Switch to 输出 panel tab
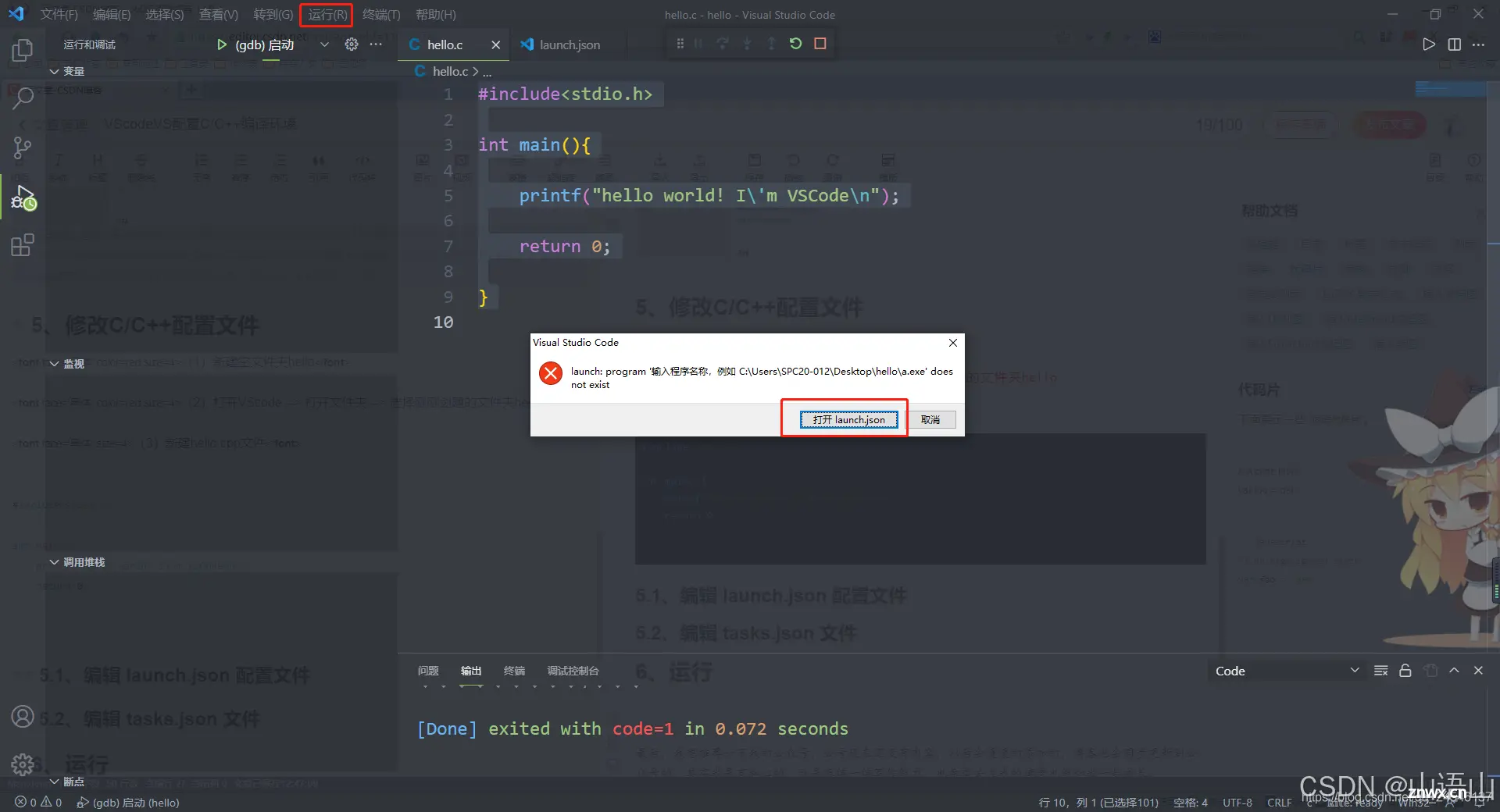Viewport: 1500px width, 812px height. (x=471, y=671)
